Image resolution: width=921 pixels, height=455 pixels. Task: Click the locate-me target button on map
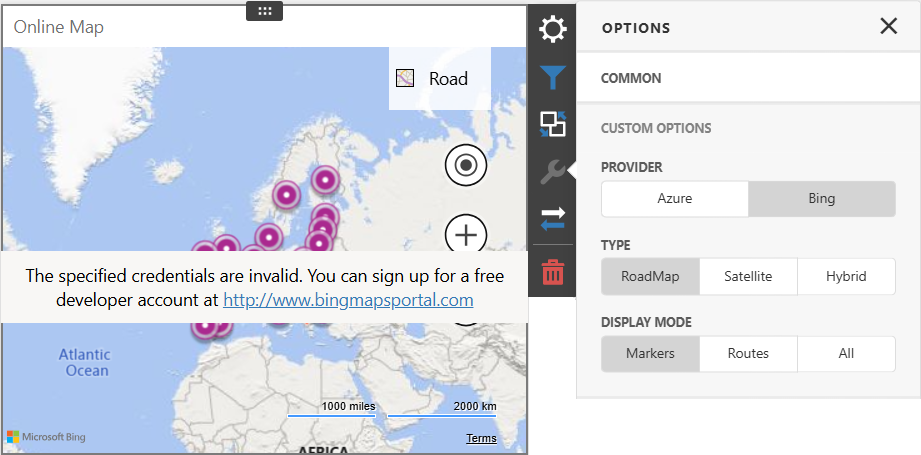466,166
